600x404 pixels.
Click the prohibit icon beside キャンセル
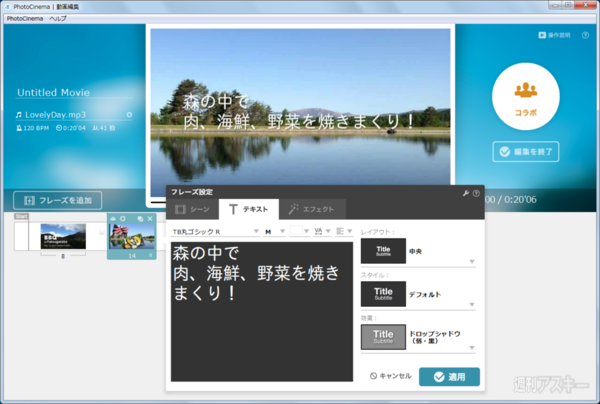(x=373, y=376)
